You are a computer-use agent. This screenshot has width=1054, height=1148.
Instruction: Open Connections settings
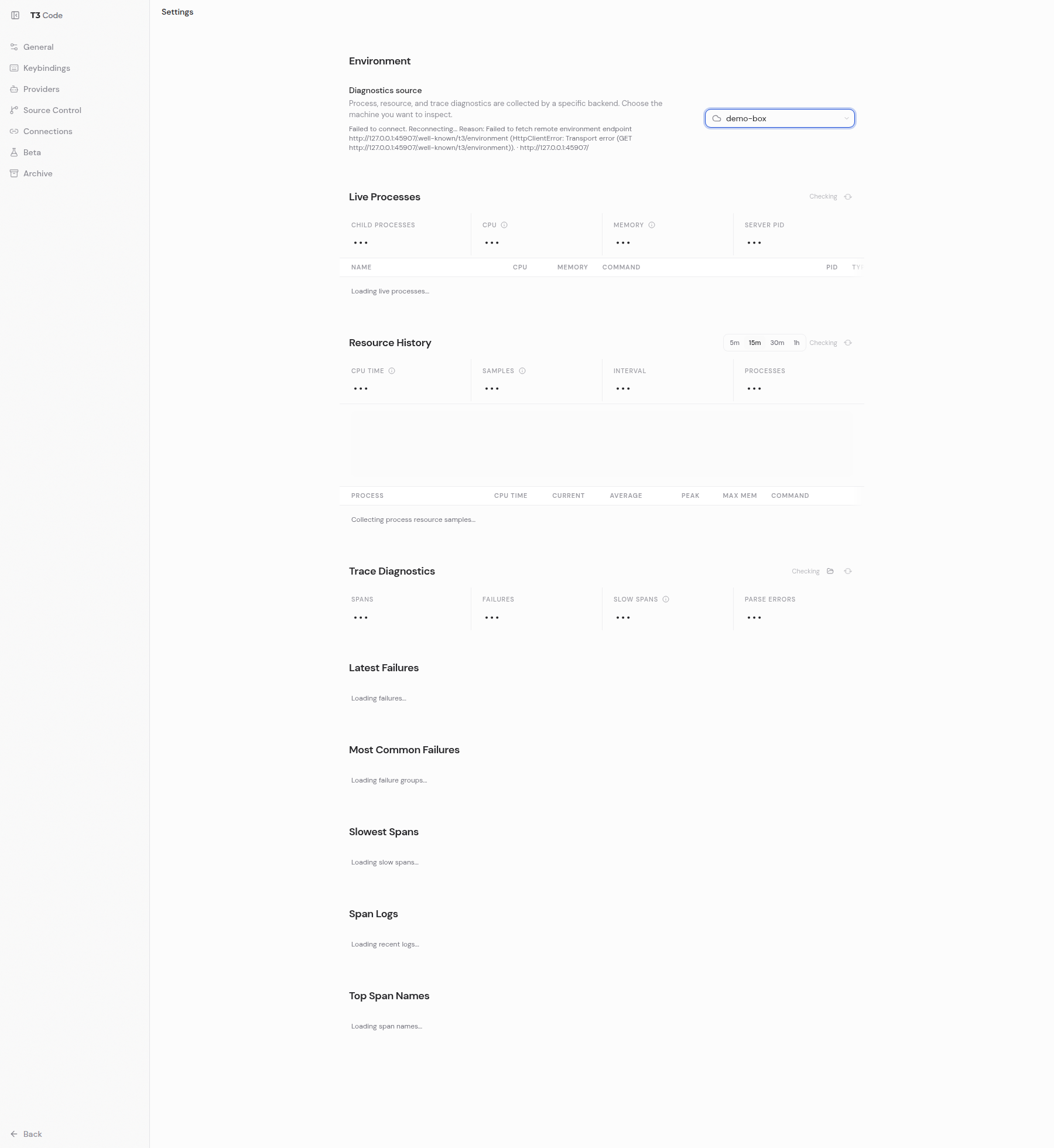pos(74,131)
